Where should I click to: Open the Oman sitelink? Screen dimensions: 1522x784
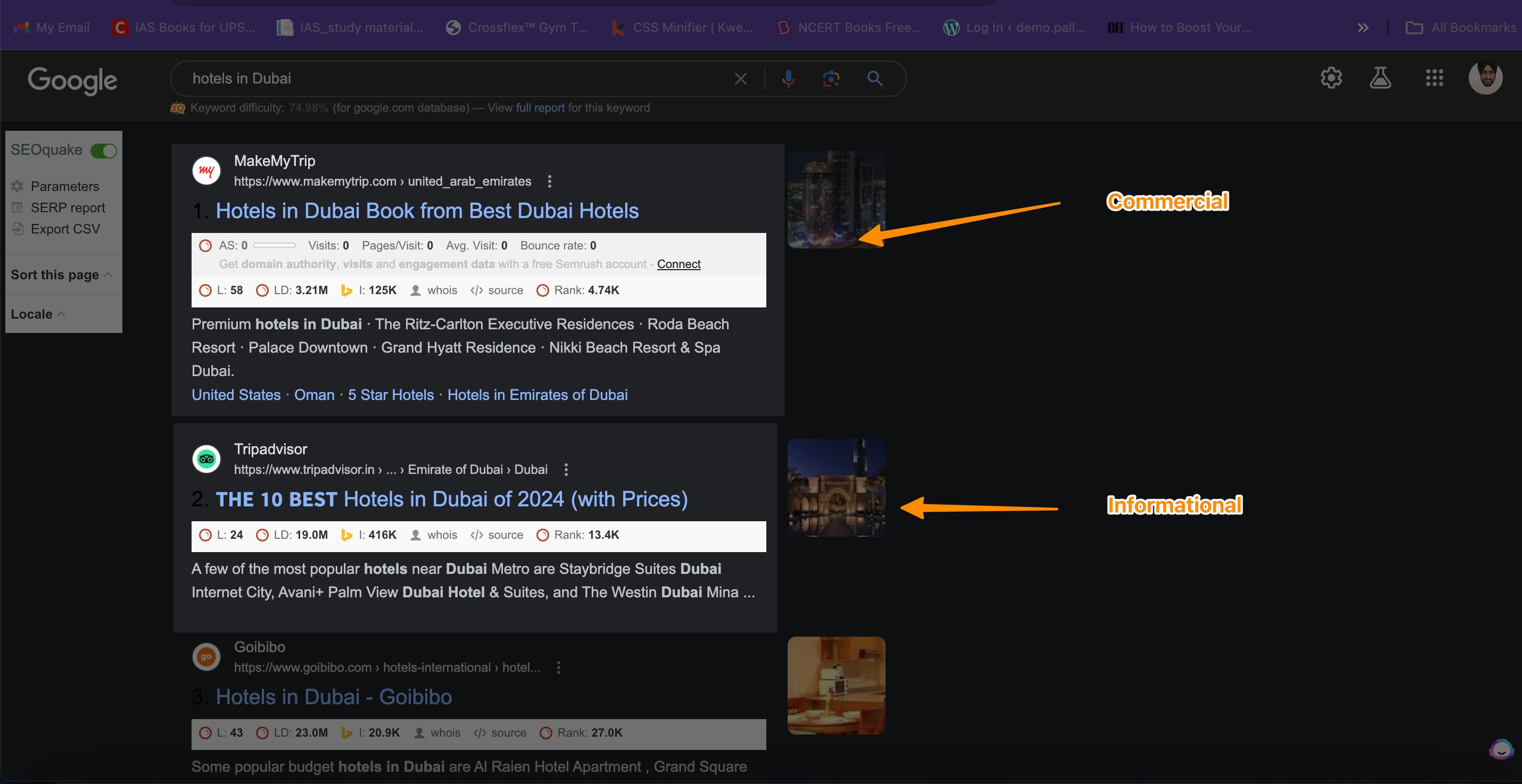click(x=315, y=395)
